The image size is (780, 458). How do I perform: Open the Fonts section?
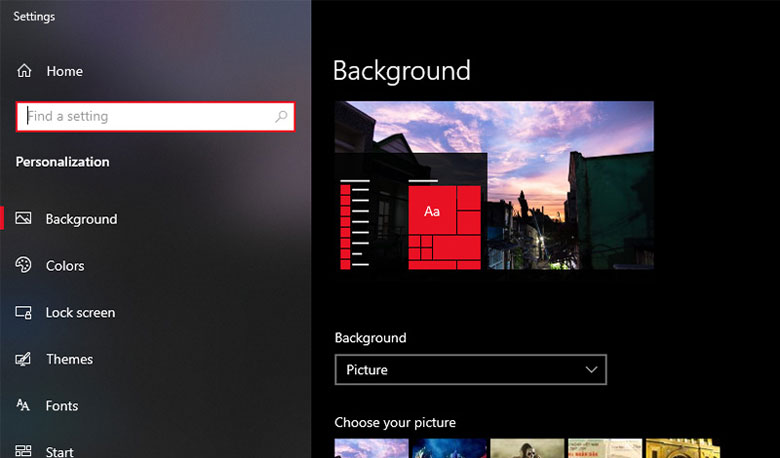(x=62, y=406)
